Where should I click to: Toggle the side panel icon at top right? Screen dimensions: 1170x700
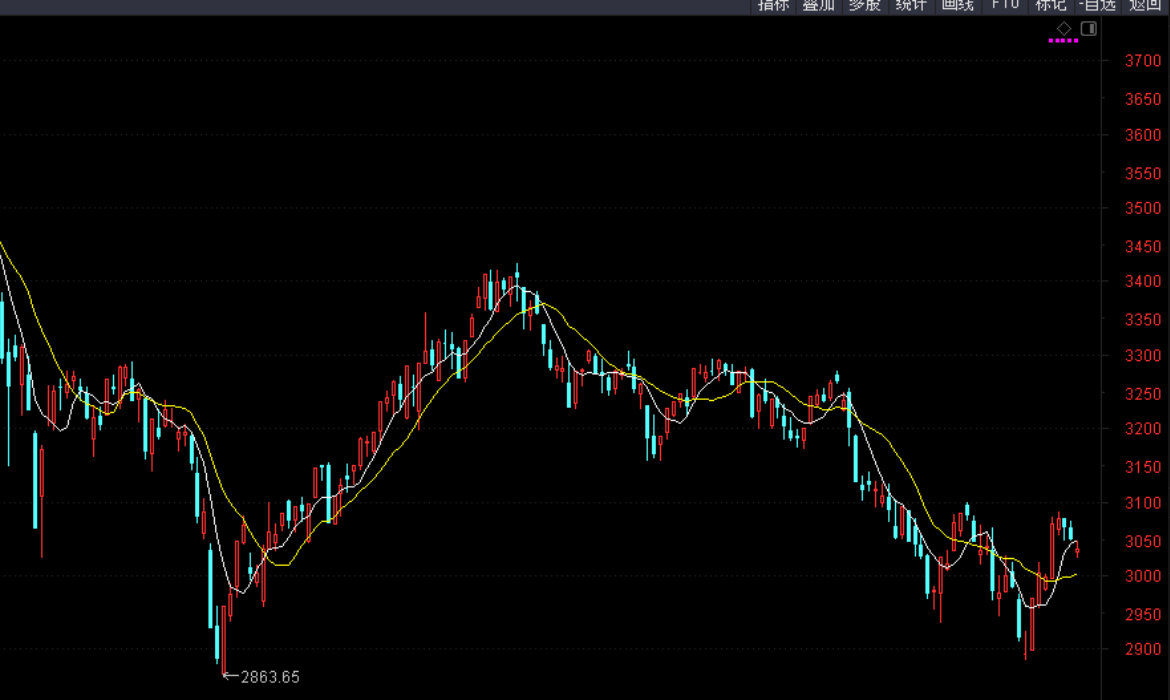pos(1089,28)
